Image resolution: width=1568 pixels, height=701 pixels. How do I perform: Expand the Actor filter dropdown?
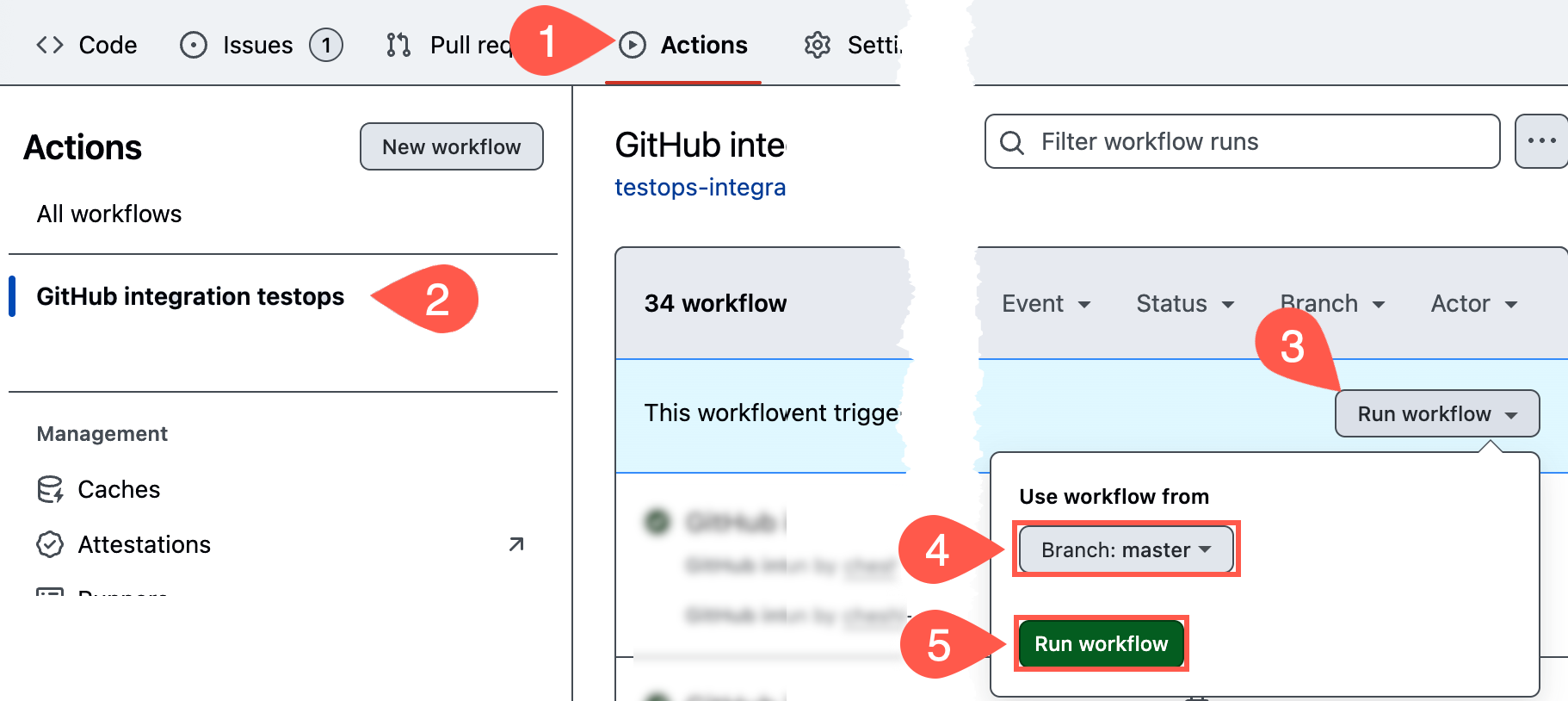click(1473, 304)
